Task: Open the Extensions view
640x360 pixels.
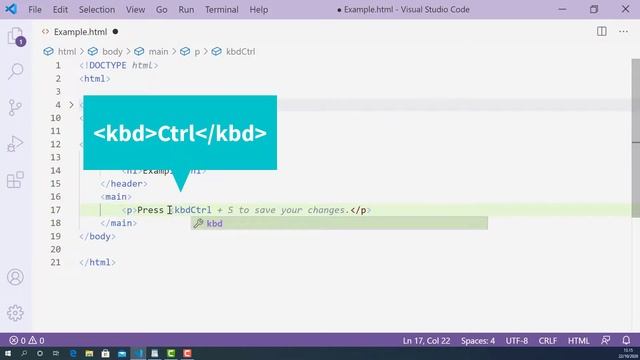Action: coord(15,180)
